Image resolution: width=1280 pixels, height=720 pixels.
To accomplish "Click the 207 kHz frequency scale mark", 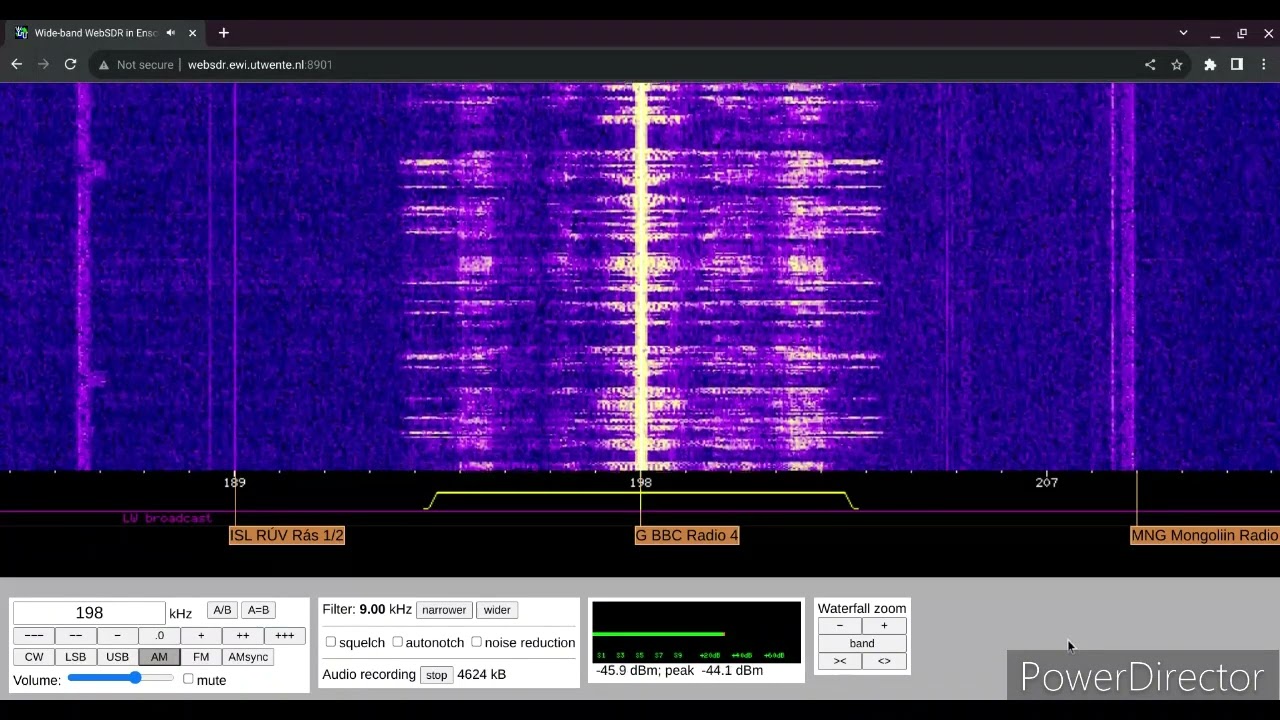I will tap(1046, 482).
